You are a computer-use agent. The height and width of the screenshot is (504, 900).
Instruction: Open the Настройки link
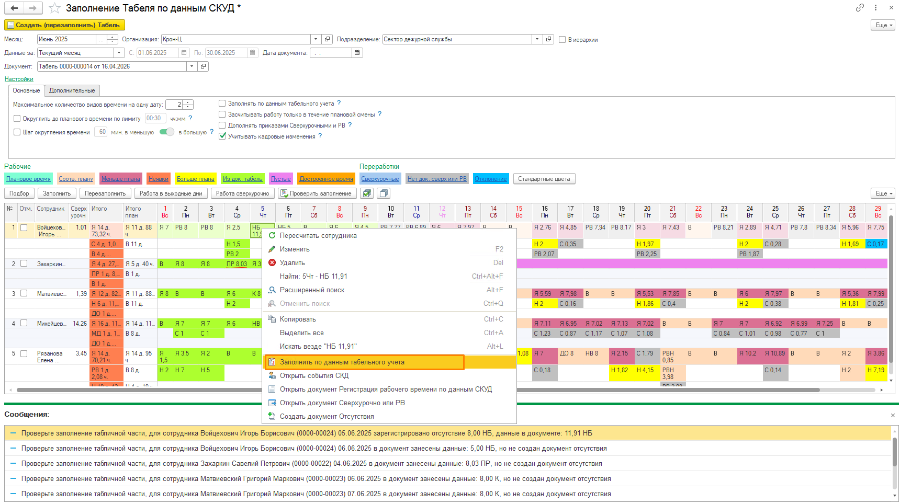(x=19, y=79)
